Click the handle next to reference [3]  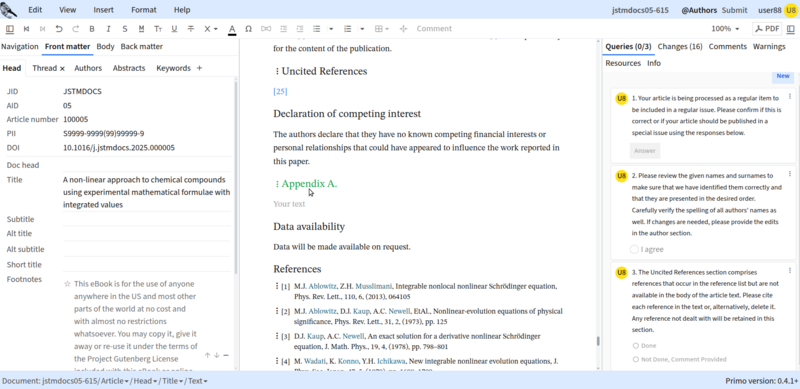[277, 336]
